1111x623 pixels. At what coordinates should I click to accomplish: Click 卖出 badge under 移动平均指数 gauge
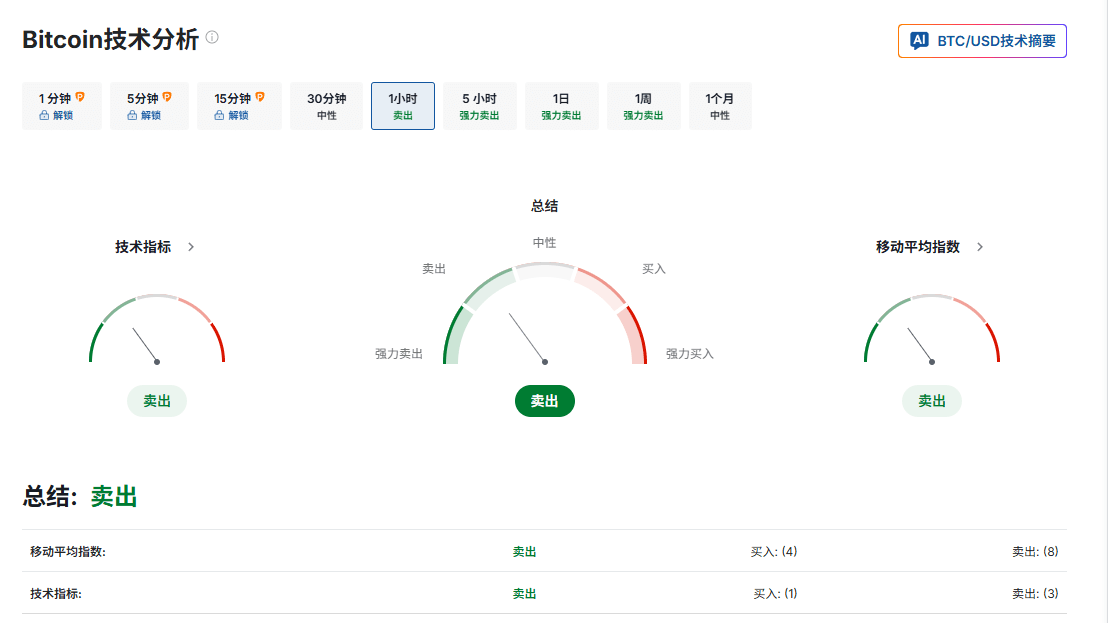pos(932,401)
